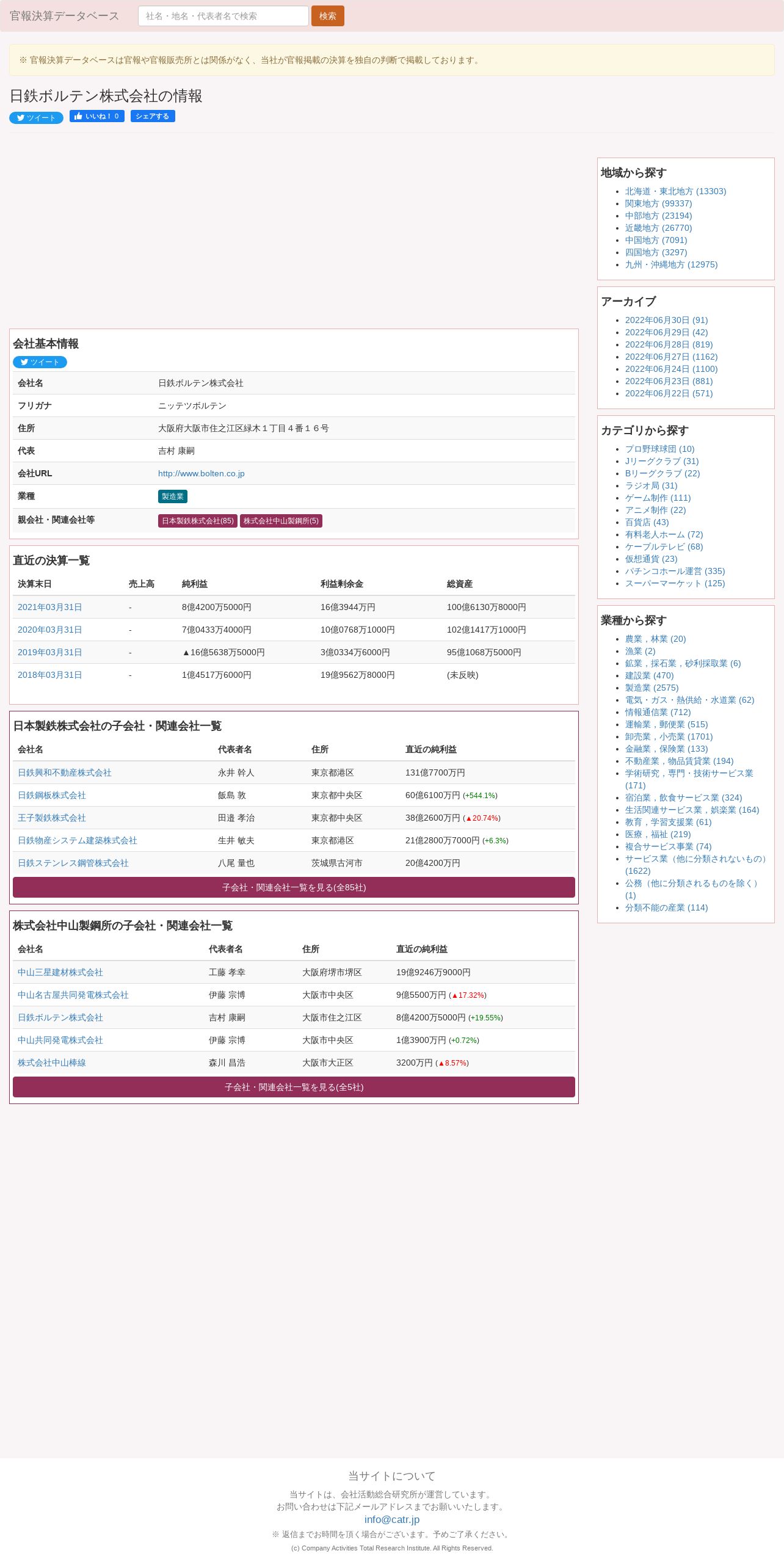Browse 情報通信業 industry
The height and width of the screenshot is (1559, 784).
click(658, 712)
